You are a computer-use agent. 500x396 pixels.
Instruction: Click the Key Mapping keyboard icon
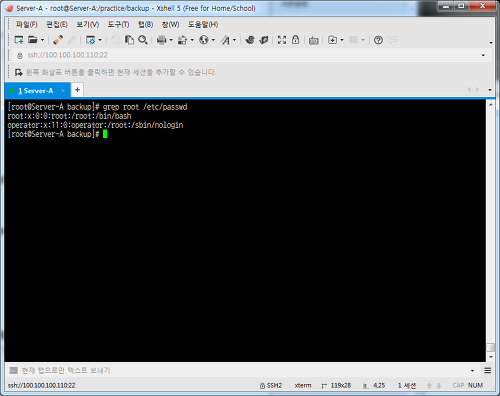pyautogui.click(x=314, y=41)
